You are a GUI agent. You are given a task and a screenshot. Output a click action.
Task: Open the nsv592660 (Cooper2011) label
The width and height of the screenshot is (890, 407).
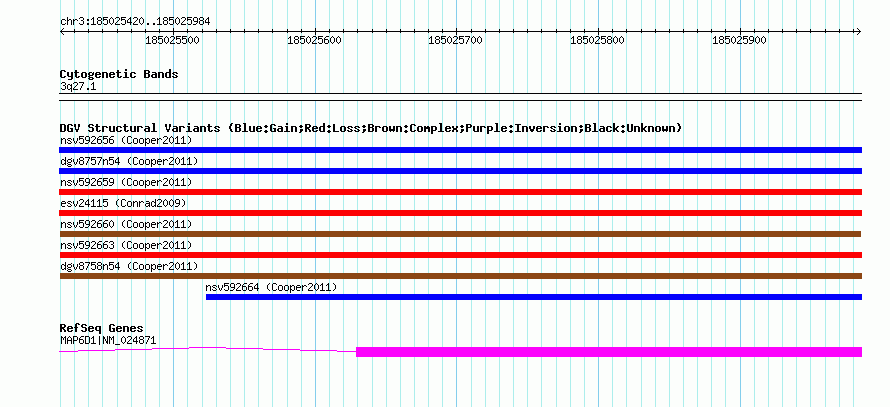click(x=126, y=224)
